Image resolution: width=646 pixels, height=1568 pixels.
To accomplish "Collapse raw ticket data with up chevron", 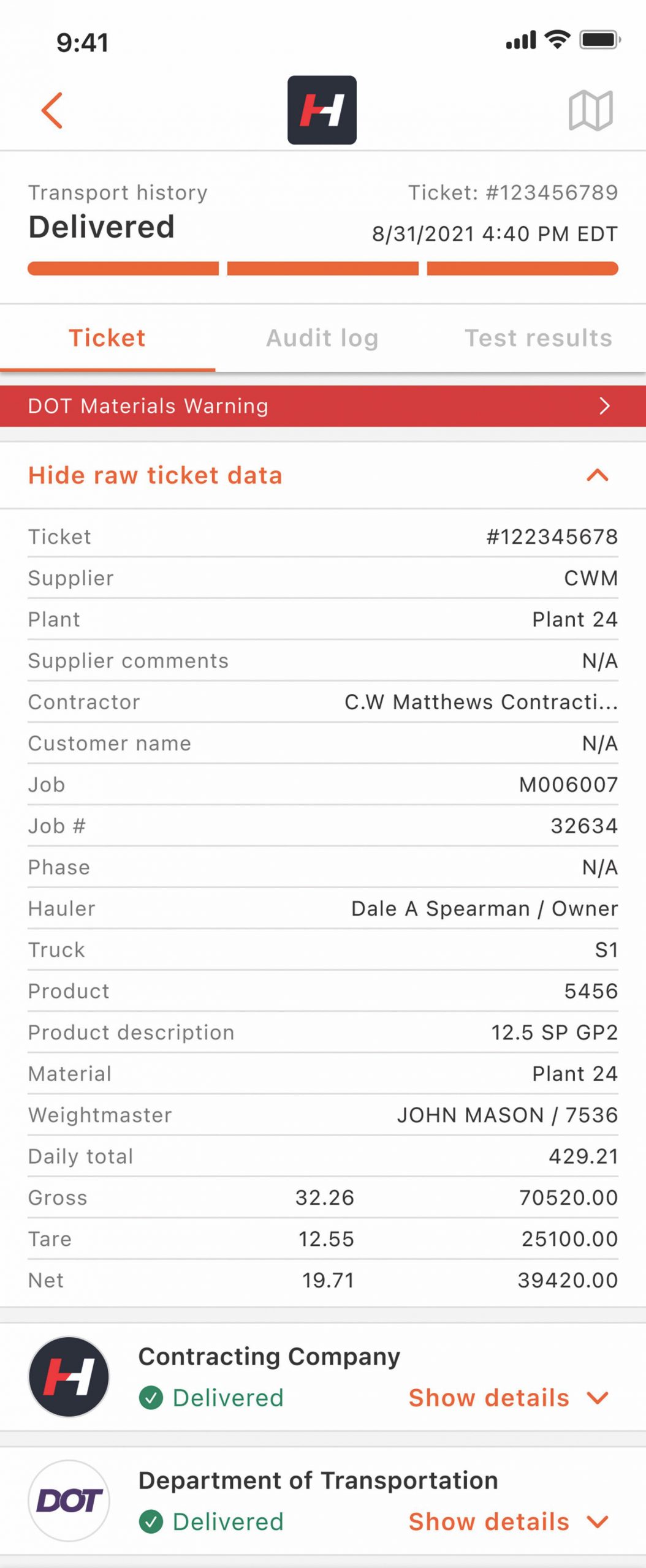I will [598, 475].
